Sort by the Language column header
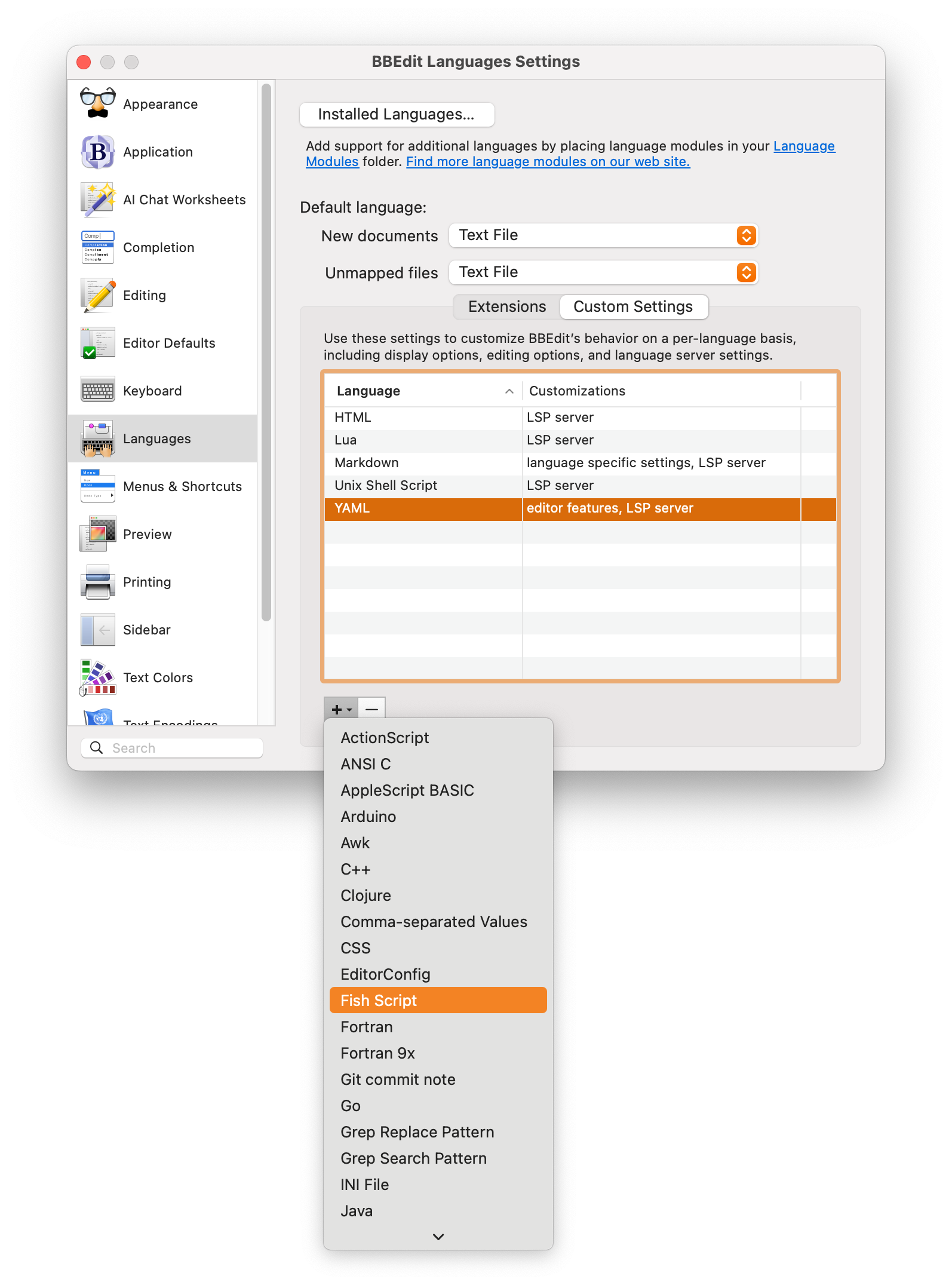 [x=423, y=391]
